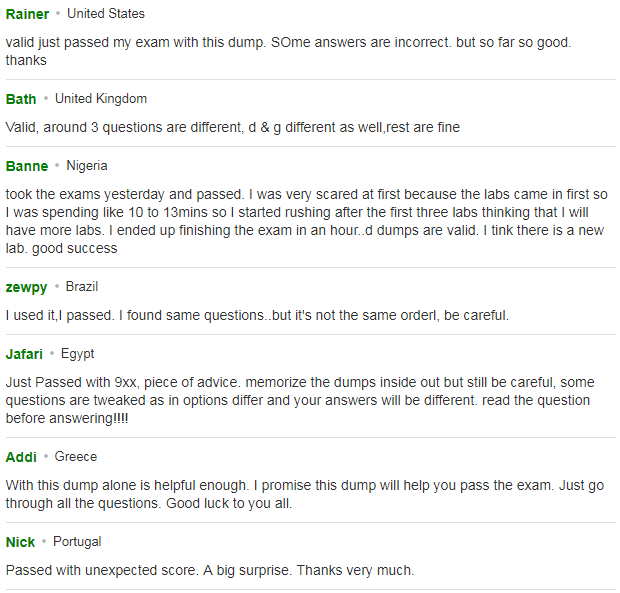Screen dimensions: 620x593
Task: Open Rainer's user profile name
Action: pos(27,14)
